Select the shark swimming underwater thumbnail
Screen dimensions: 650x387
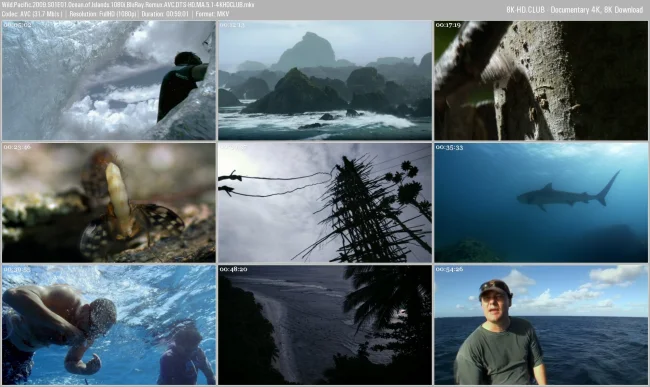click(541, 203)
